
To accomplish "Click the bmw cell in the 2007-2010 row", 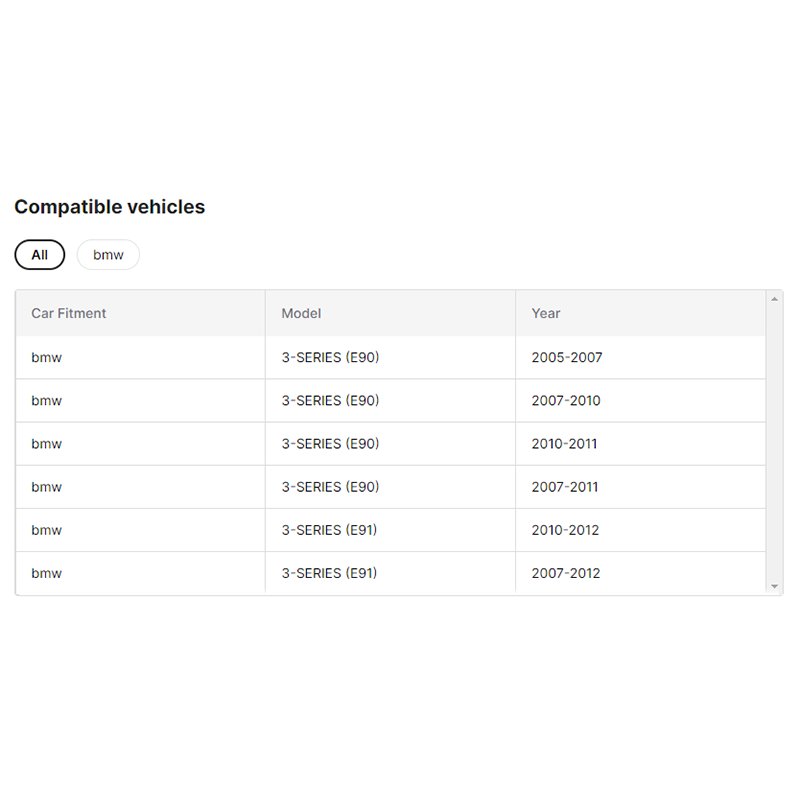I will click(46, 400).
